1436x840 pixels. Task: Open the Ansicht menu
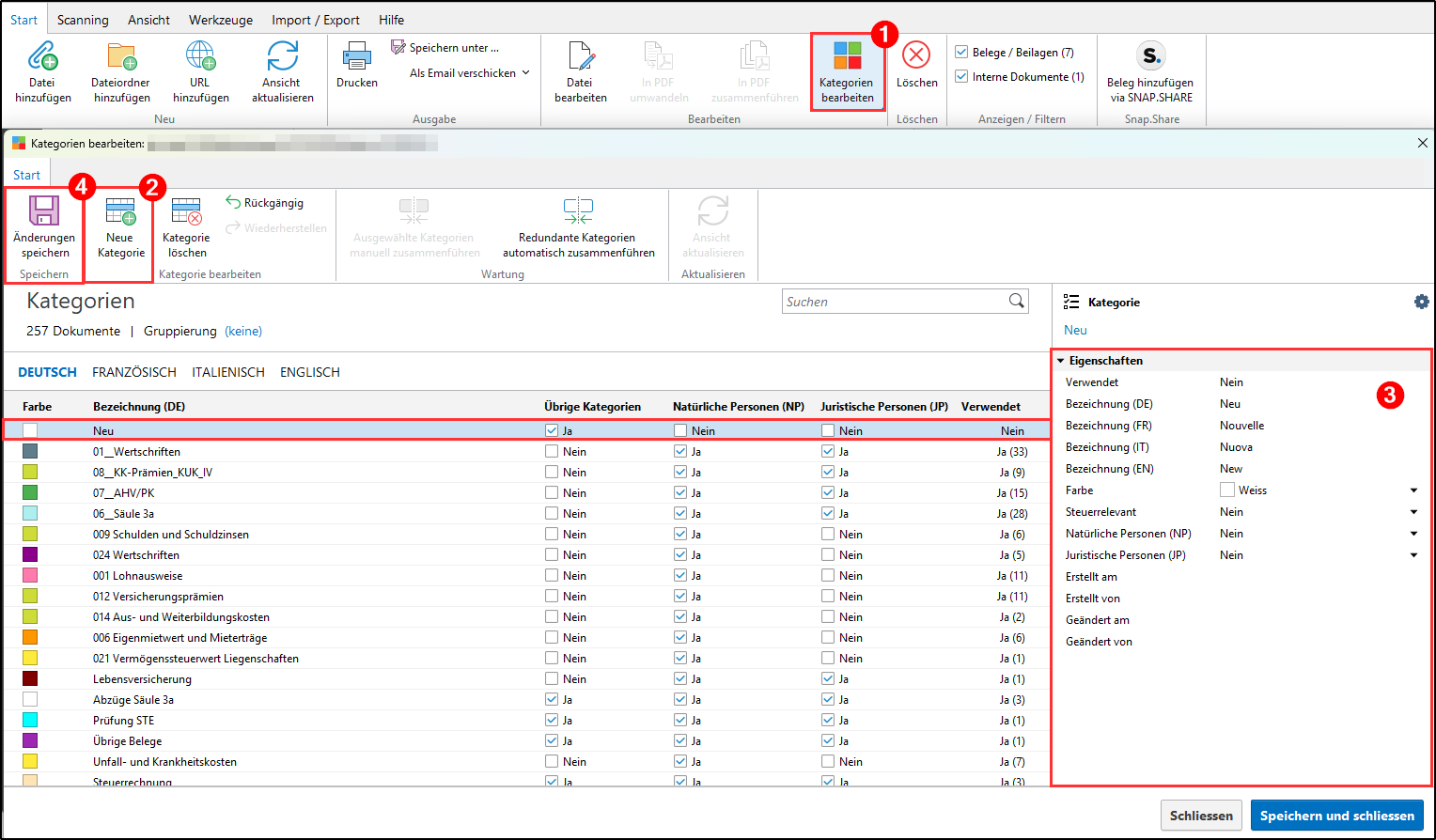click(148, 20)
